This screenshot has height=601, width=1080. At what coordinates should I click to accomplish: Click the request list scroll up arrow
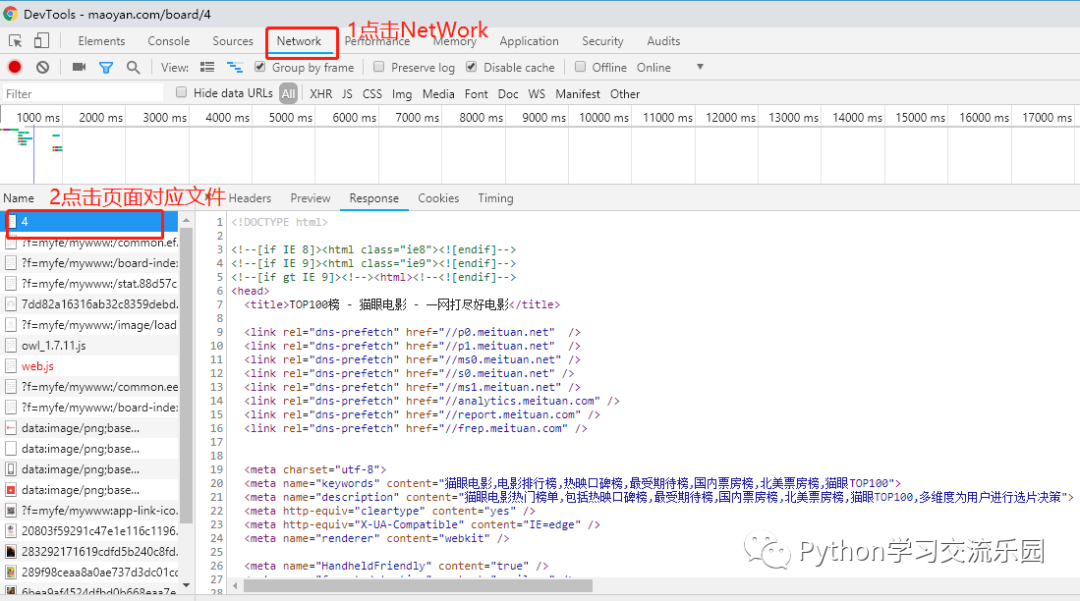point(186,220)
